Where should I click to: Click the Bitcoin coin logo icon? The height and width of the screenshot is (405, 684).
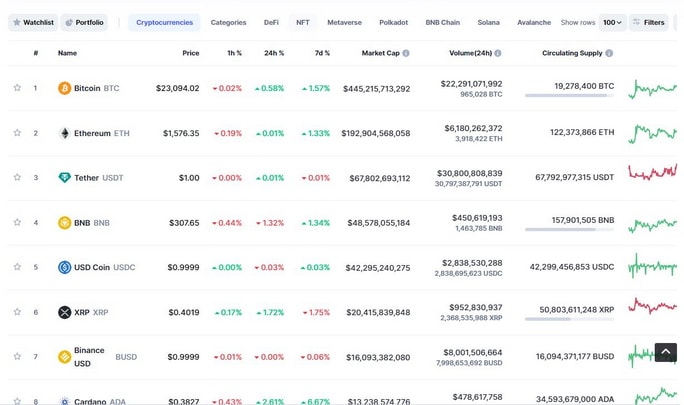tap(65, 88)
